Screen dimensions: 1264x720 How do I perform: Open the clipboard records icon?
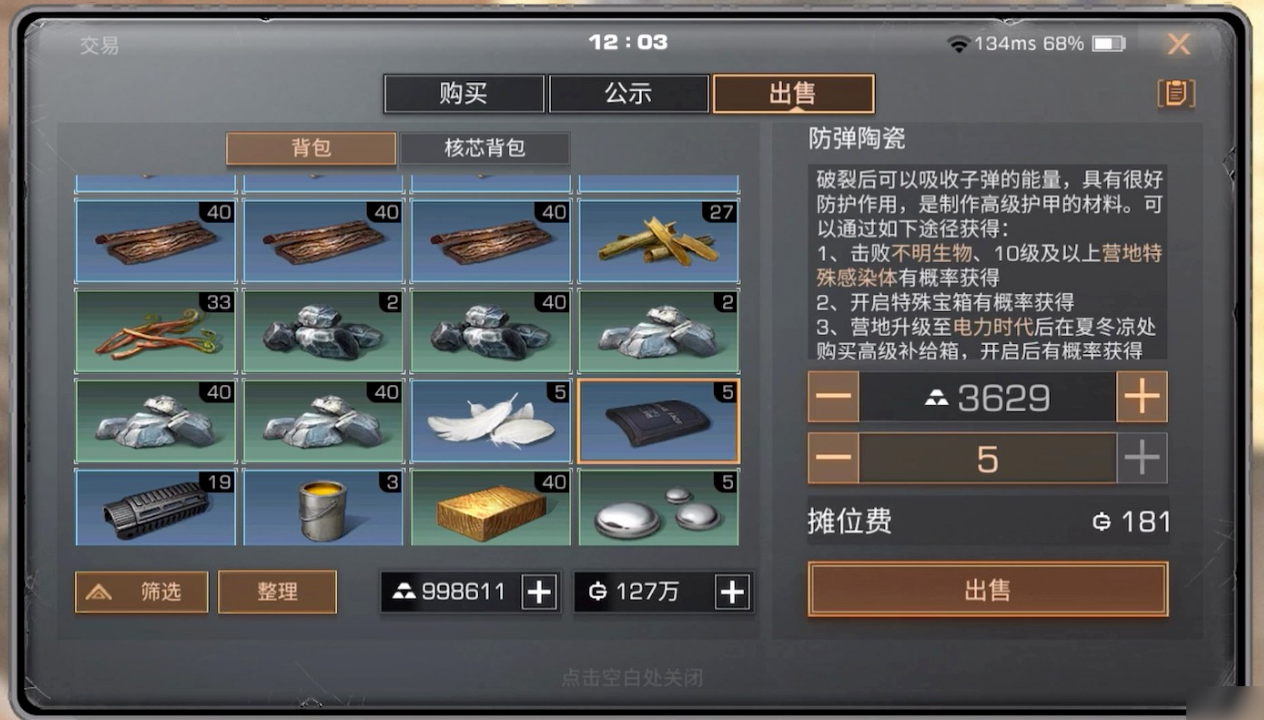click(1176, 93)
